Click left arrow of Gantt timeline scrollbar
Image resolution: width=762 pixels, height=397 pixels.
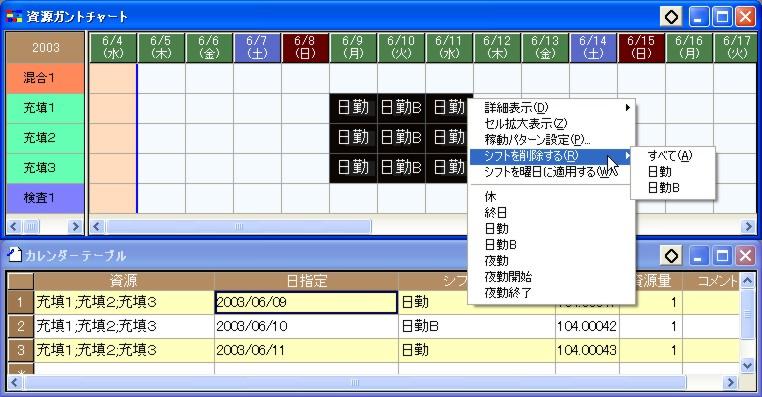(97, 226)
